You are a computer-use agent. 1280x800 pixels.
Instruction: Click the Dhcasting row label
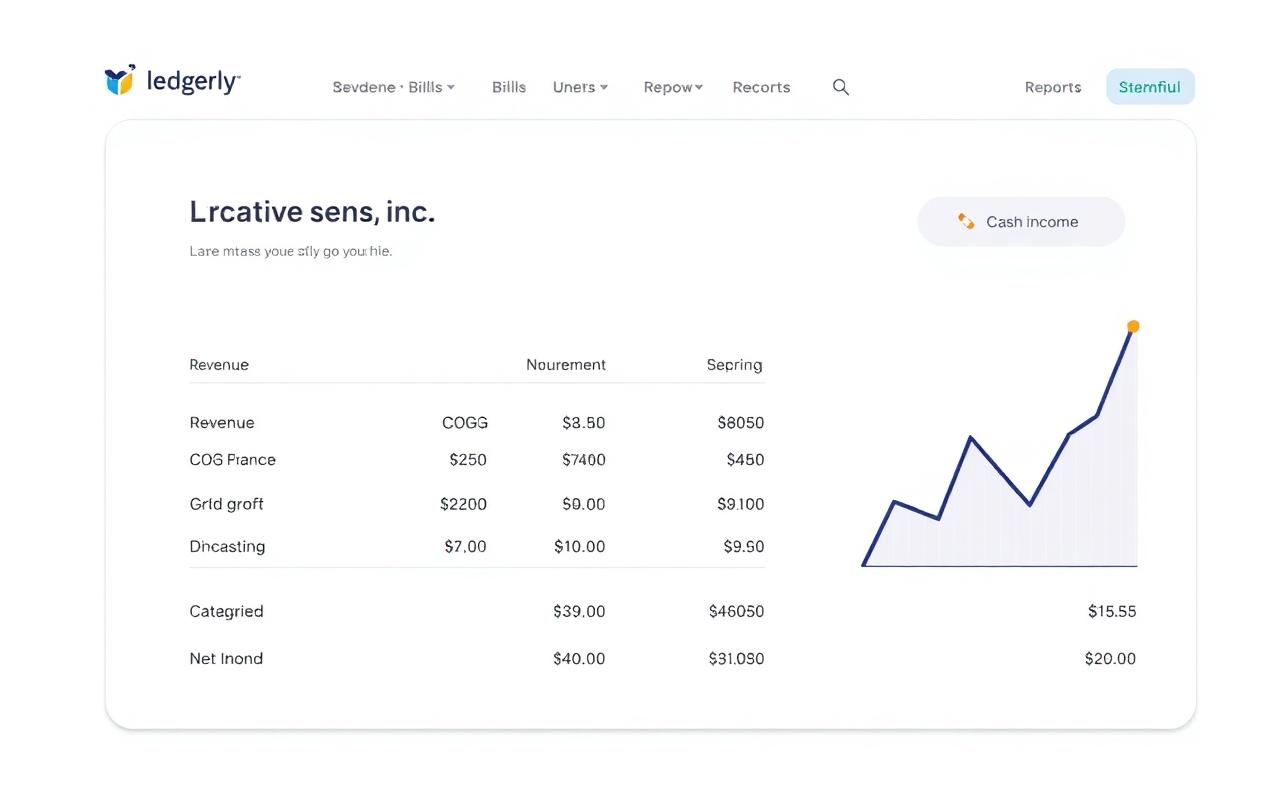pyautogui.click(x=227, y=546)
